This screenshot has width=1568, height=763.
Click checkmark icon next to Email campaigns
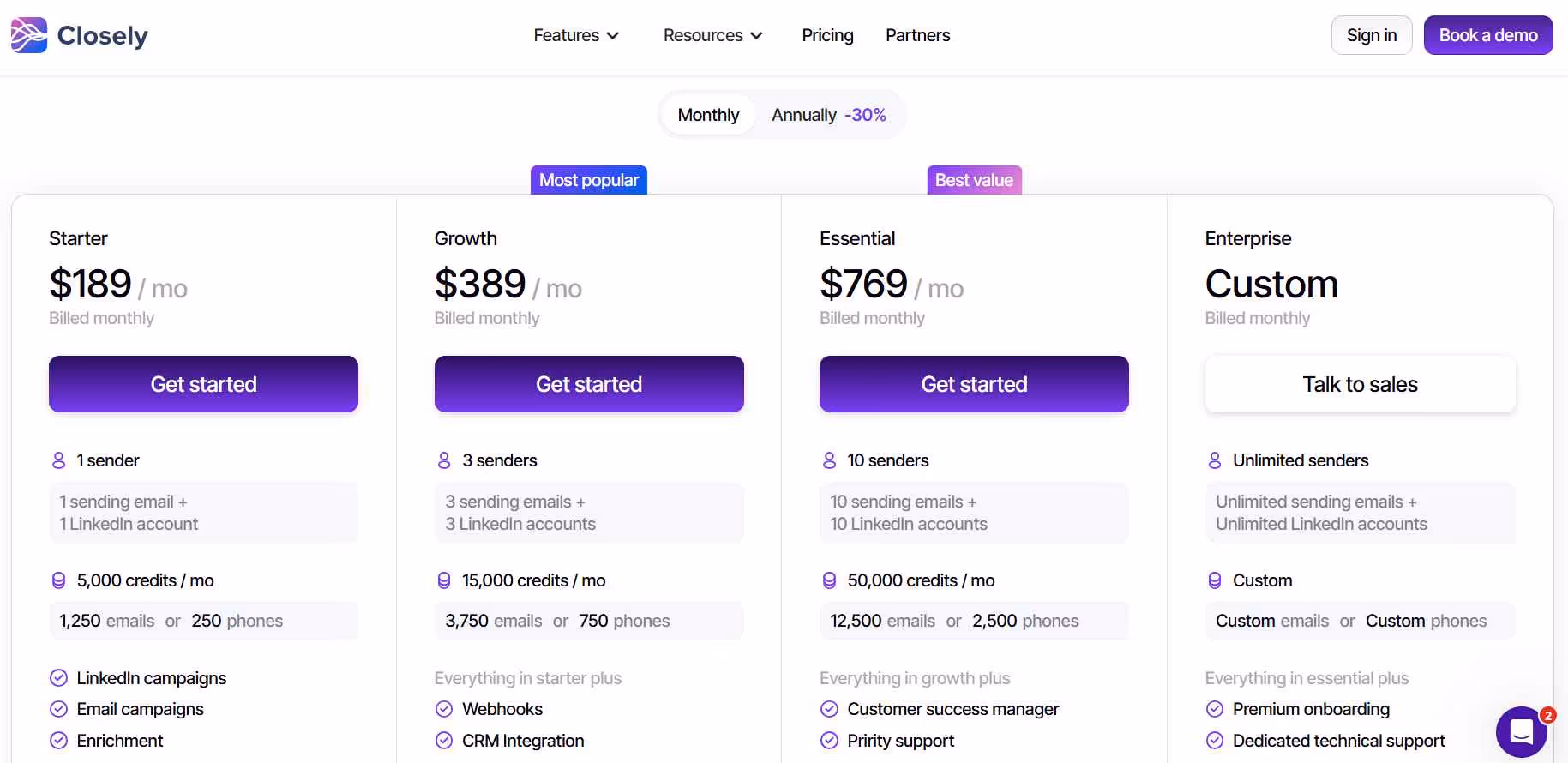coord(58,709)
